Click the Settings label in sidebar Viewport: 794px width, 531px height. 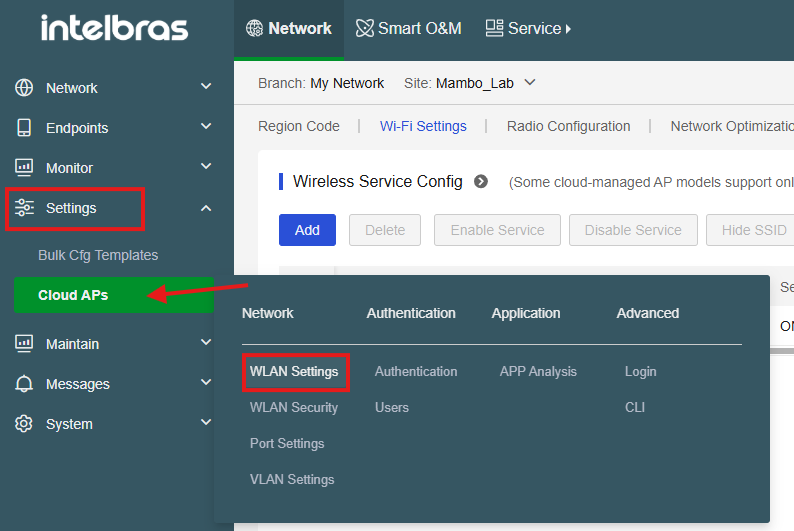point(71,208)
